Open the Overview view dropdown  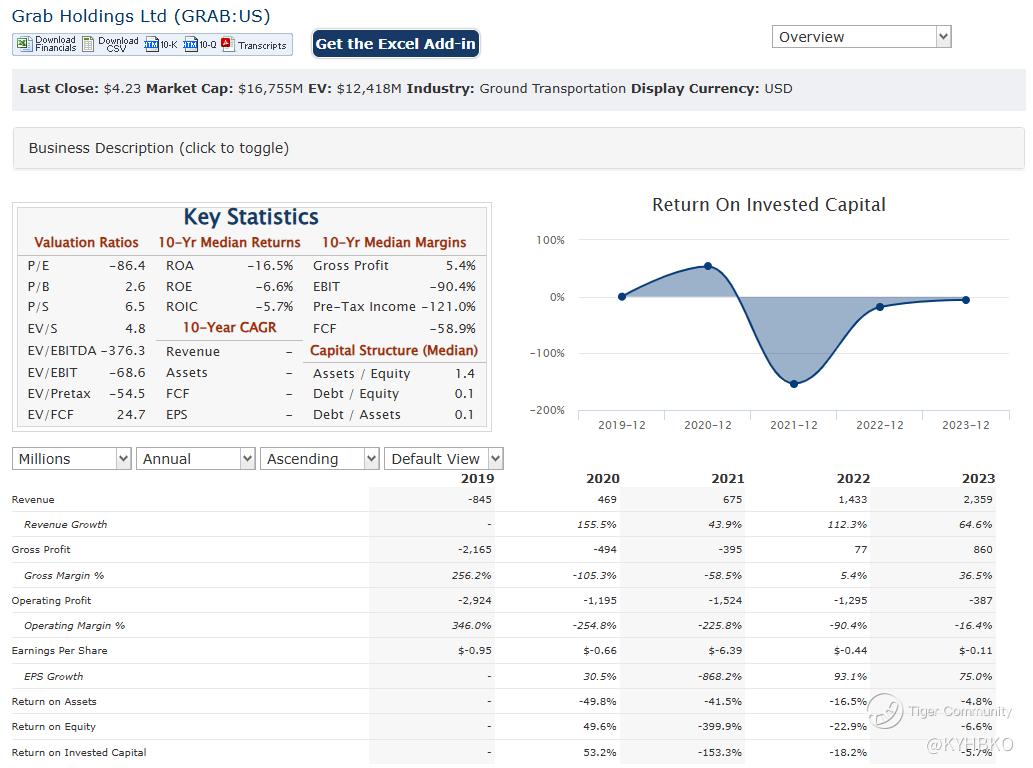click(861, 37)
